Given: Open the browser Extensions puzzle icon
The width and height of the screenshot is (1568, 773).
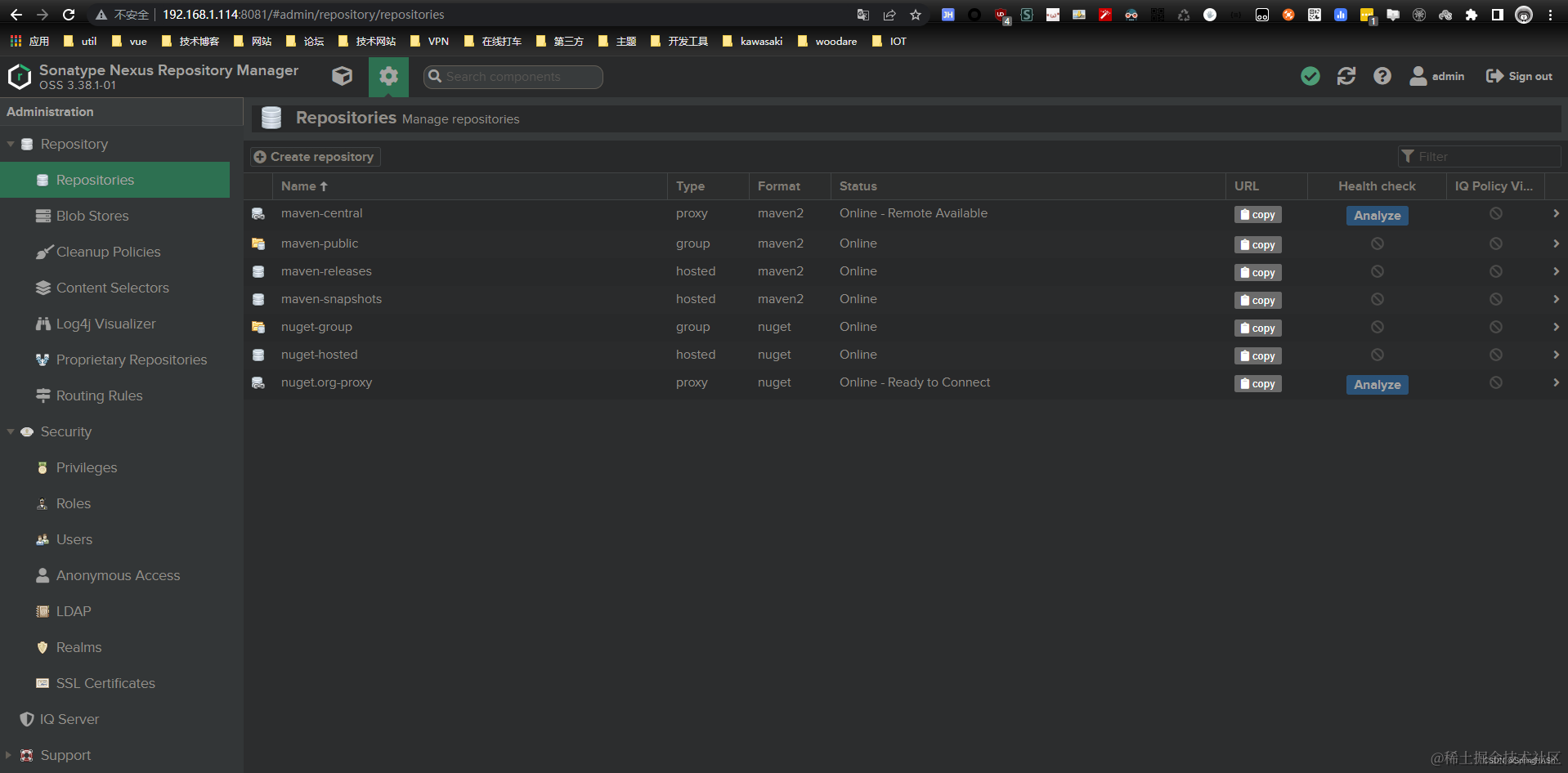Looking at the screenshot, I should tap(1472, 15).
